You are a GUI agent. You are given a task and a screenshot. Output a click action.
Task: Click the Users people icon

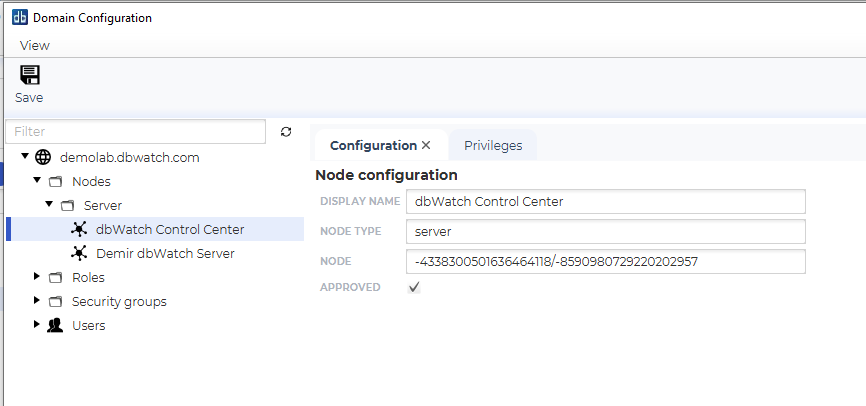[x=55, y=325]
